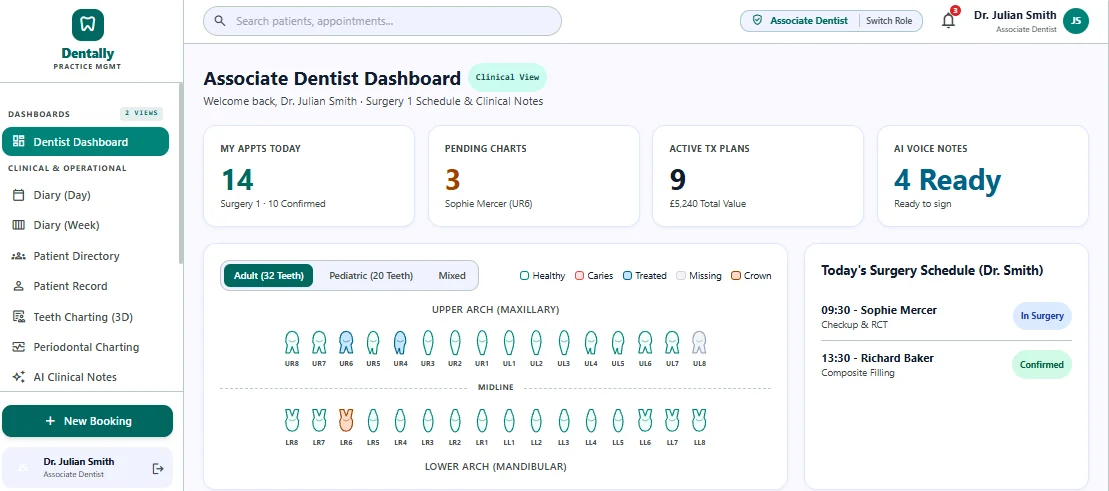
Task: Open Dentist Dashboard in sidebar
Action: 86,141
